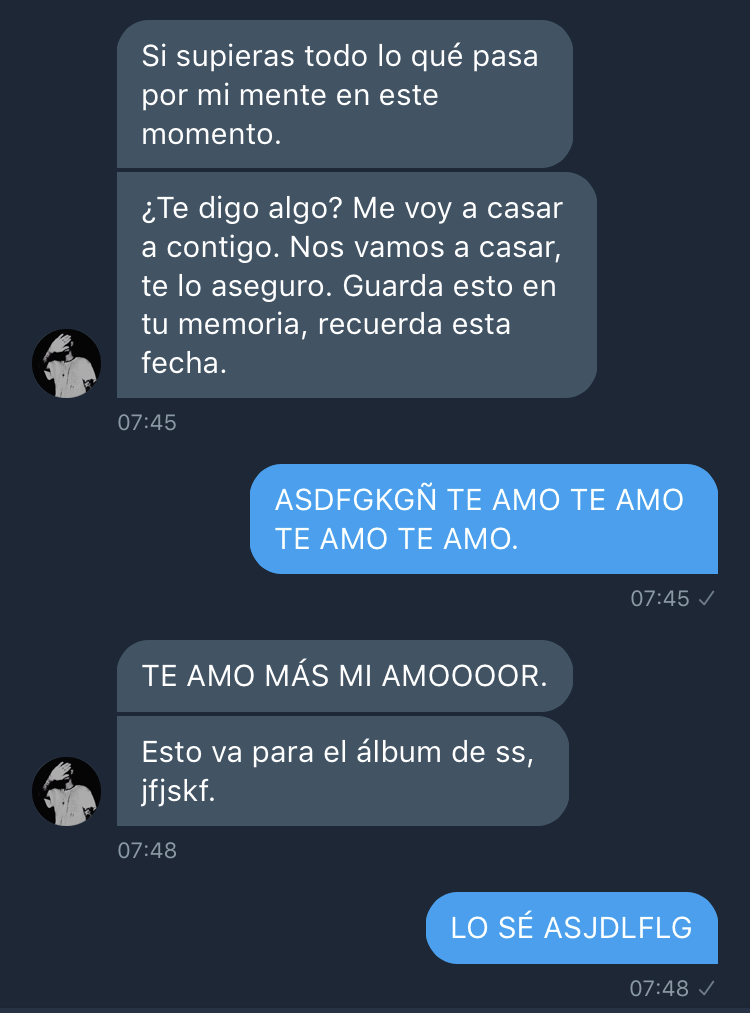Tap the 'Guarda esto en' text line

pyautogui.click(x=449, y=286)
